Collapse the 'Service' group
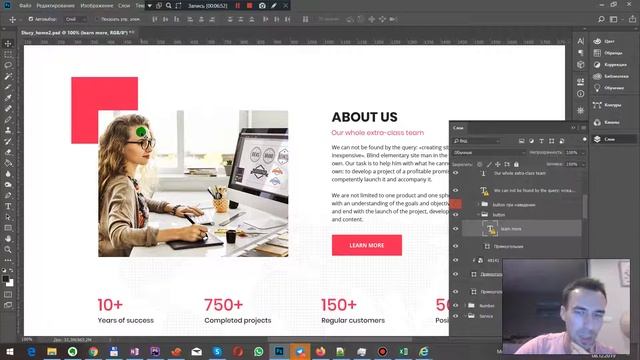The image size is (640, 360). coord(465,316)
